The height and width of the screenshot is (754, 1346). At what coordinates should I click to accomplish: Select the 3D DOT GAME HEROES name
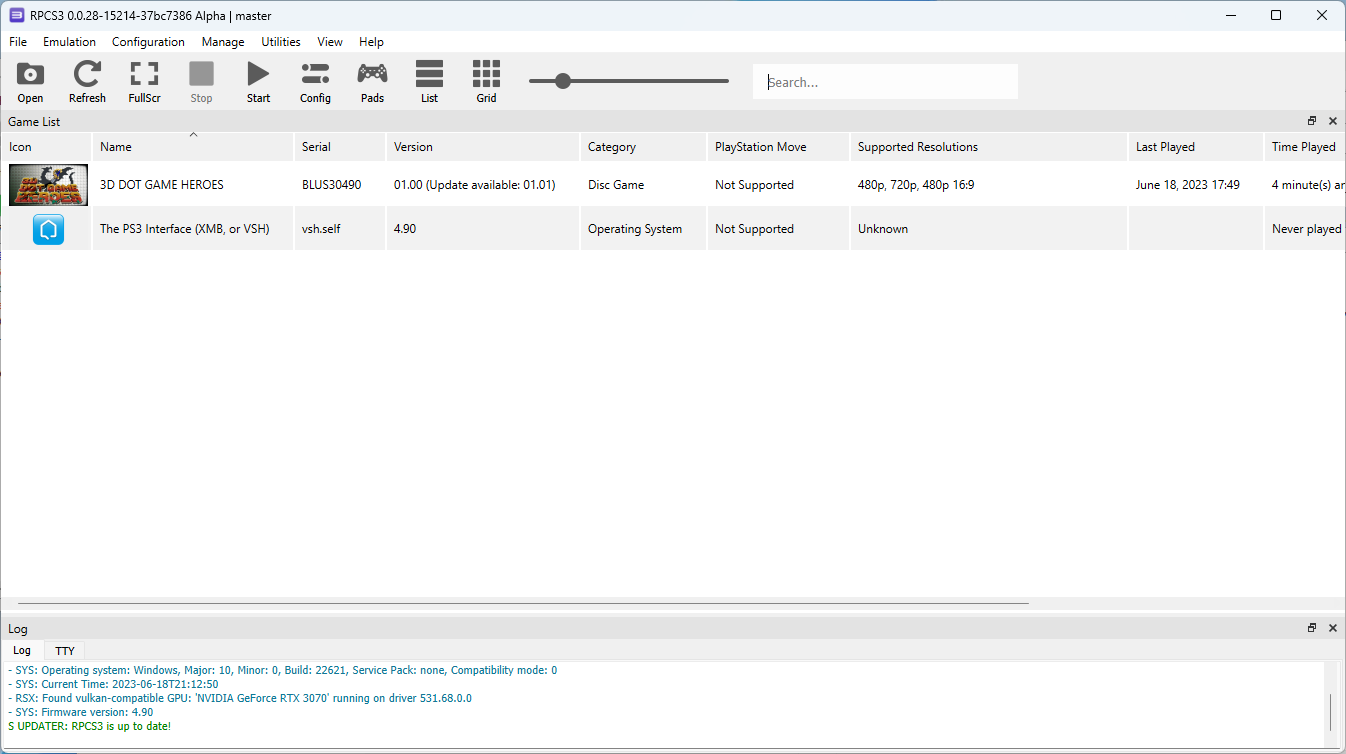(162, 185)
